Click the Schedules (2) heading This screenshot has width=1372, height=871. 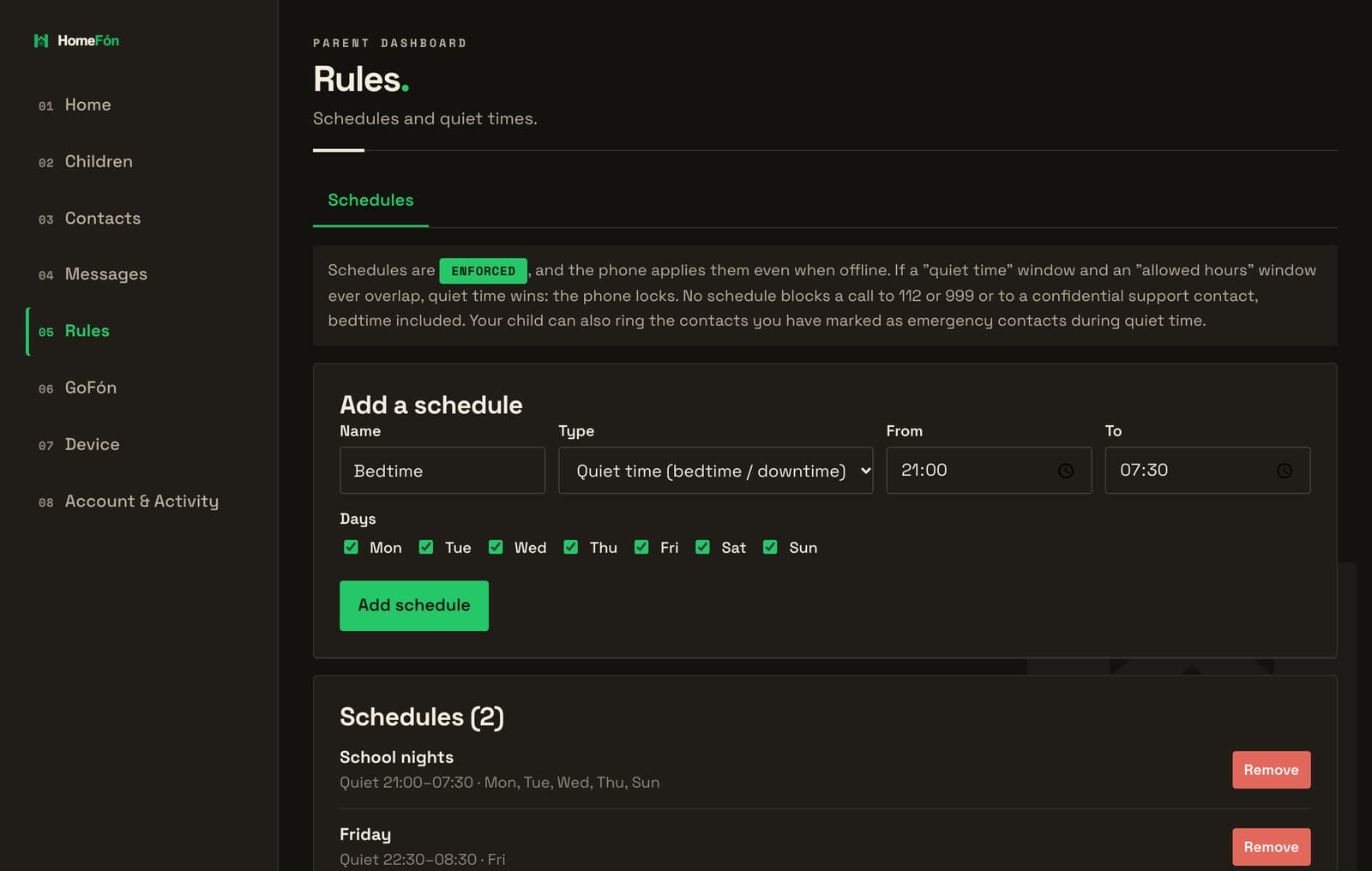point(422,717)
